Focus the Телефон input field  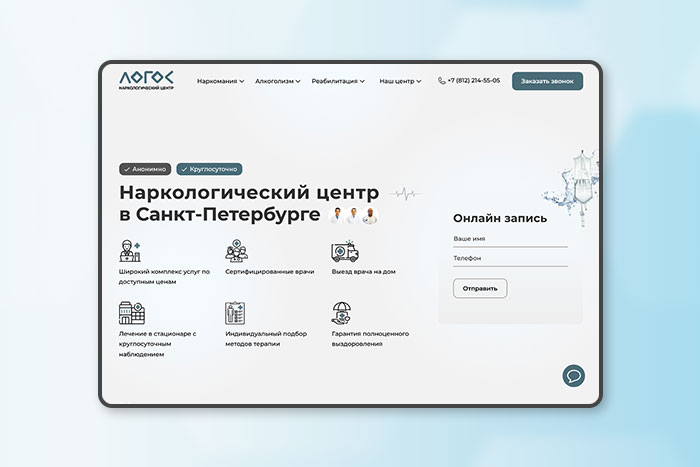click(510, 259)
